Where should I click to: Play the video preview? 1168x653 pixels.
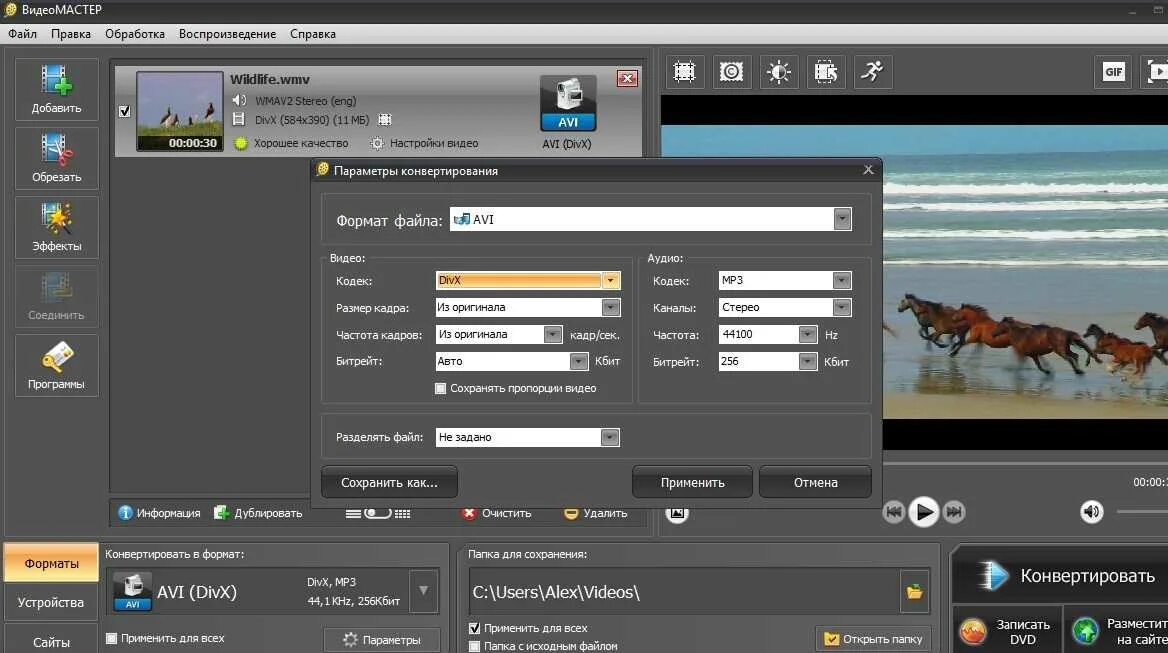tap(924, 512)
